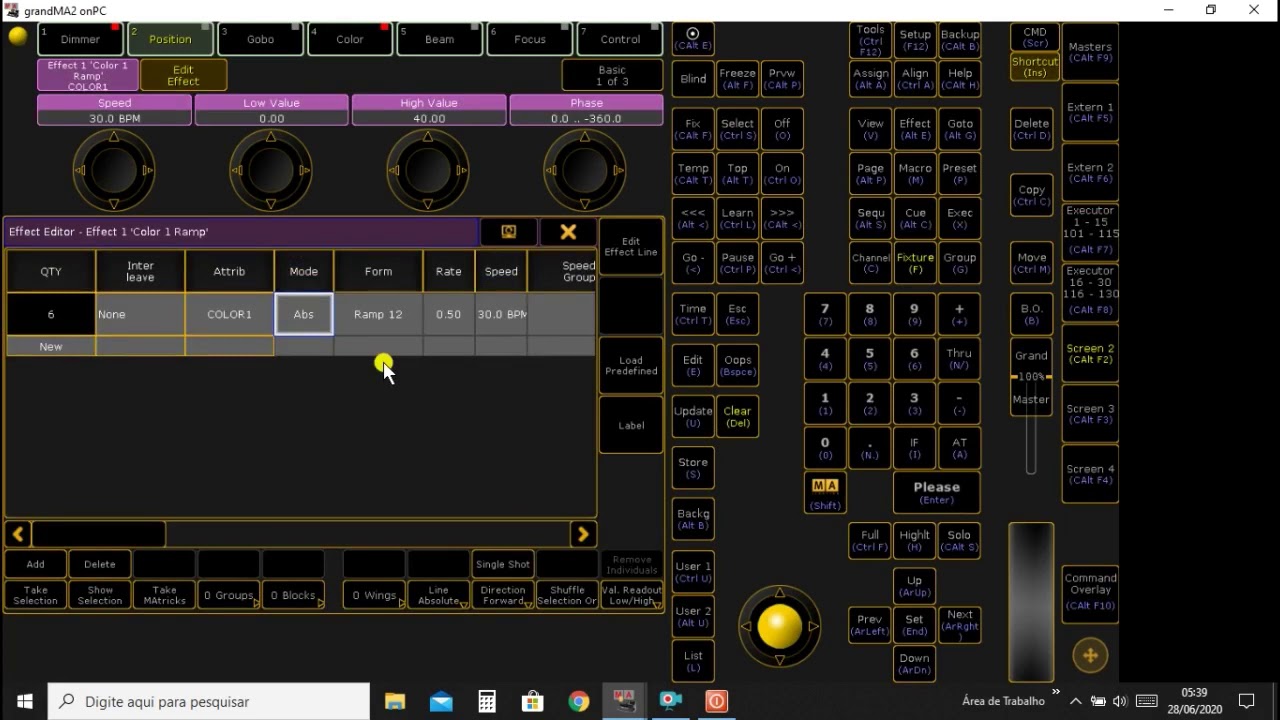1280x720 pixels.
Task: Click the screen recorder icon in the taskbar
Action: [x=670, y=701]
